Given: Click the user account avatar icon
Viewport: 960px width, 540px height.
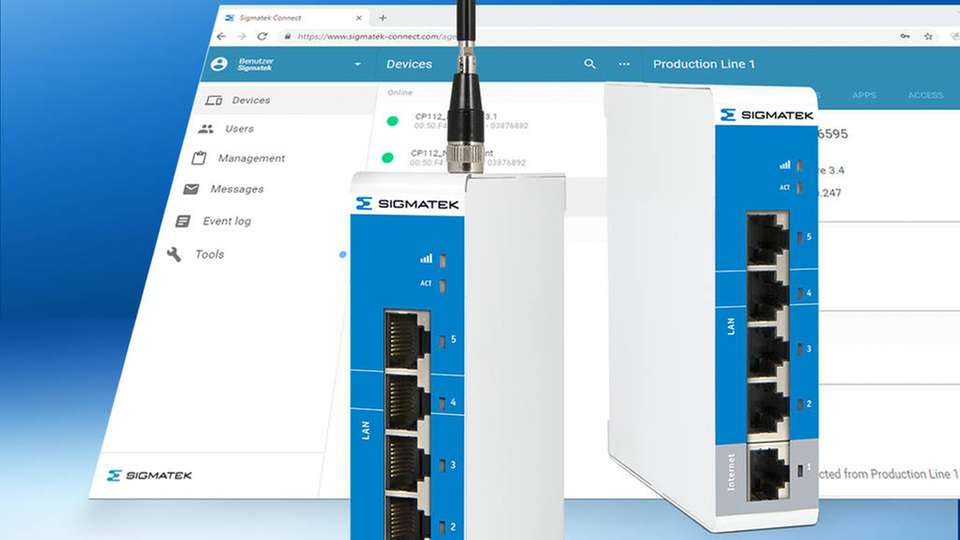Looking at the screenshot, I should click(x=219, y=64).
